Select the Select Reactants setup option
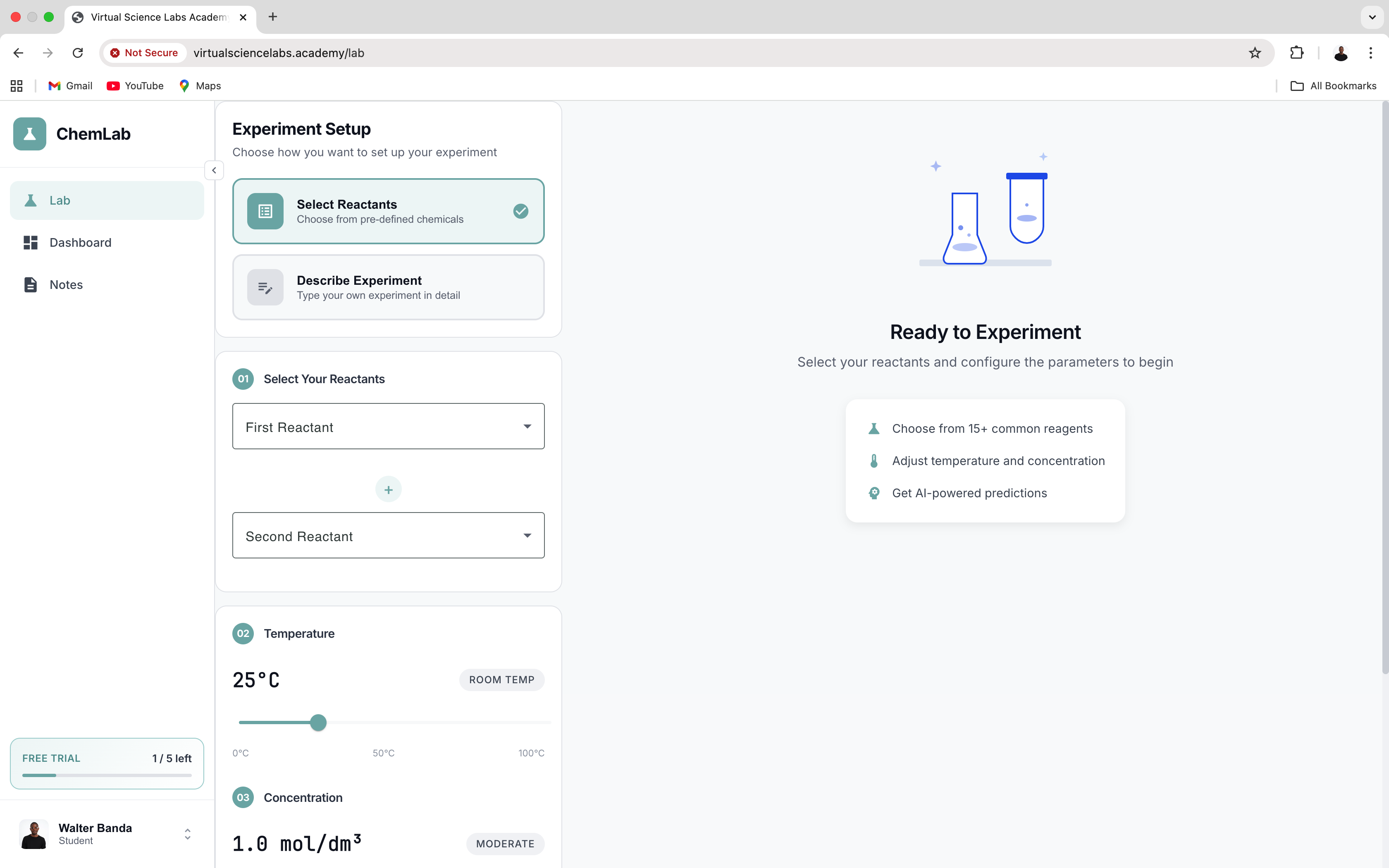 point(389,211)
